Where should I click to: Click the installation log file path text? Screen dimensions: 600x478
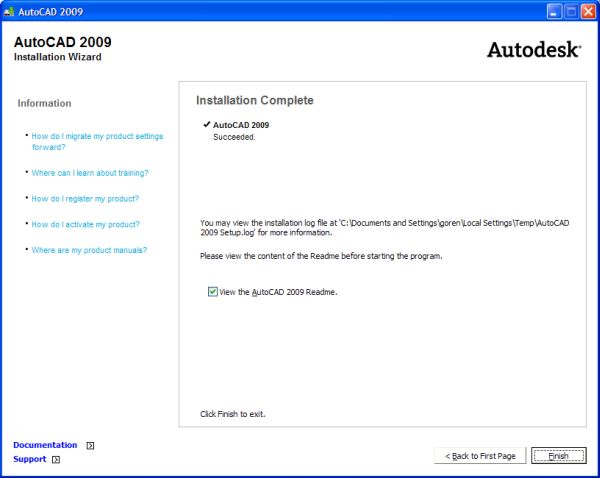385,227
